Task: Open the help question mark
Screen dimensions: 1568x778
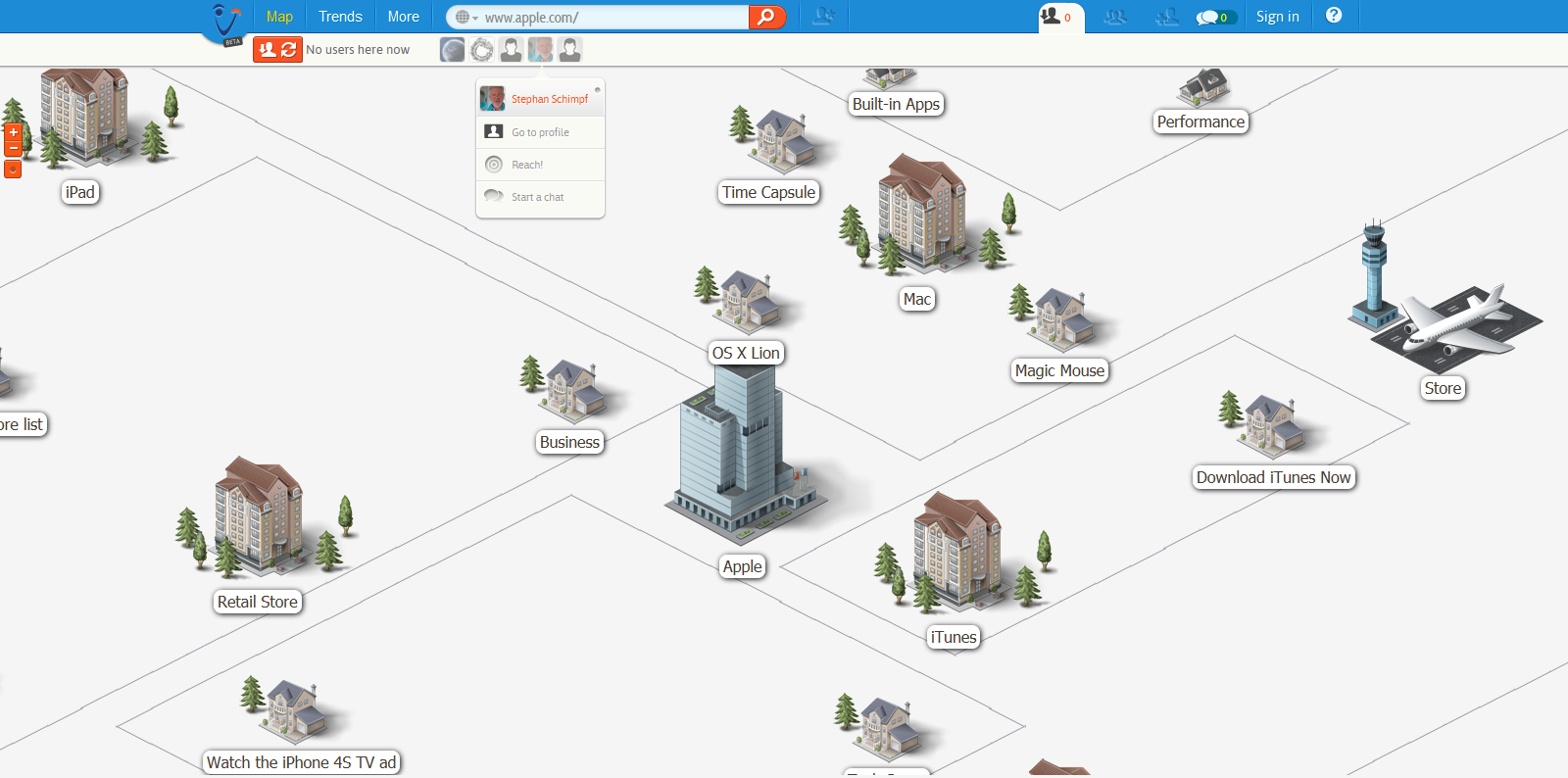Action: click(1334, 16)
